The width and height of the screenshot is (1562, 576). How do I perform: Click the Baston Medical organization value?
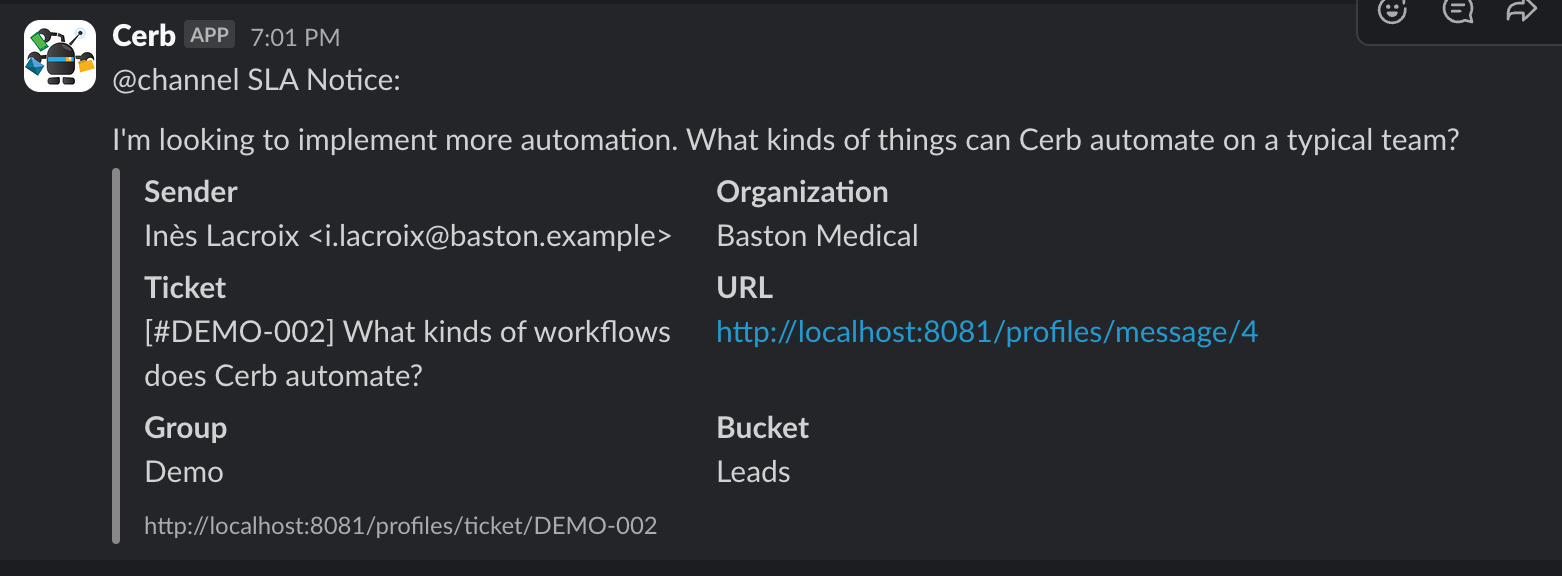click(817, 236)
